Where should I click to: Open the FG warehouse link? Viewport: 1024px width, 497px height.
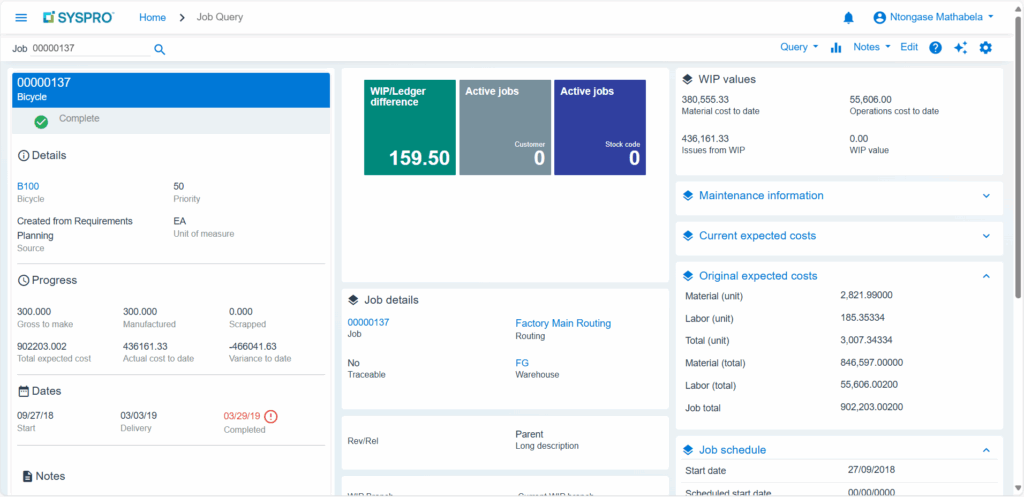(522, 362)
